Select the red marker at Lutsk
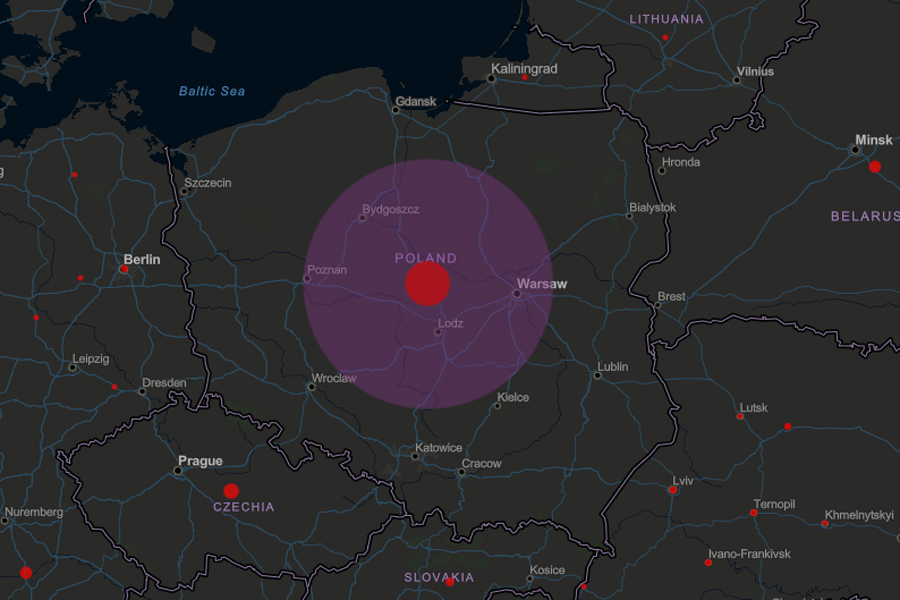The width and height of the screenshot is (900, 600). (x=740, y=416)
